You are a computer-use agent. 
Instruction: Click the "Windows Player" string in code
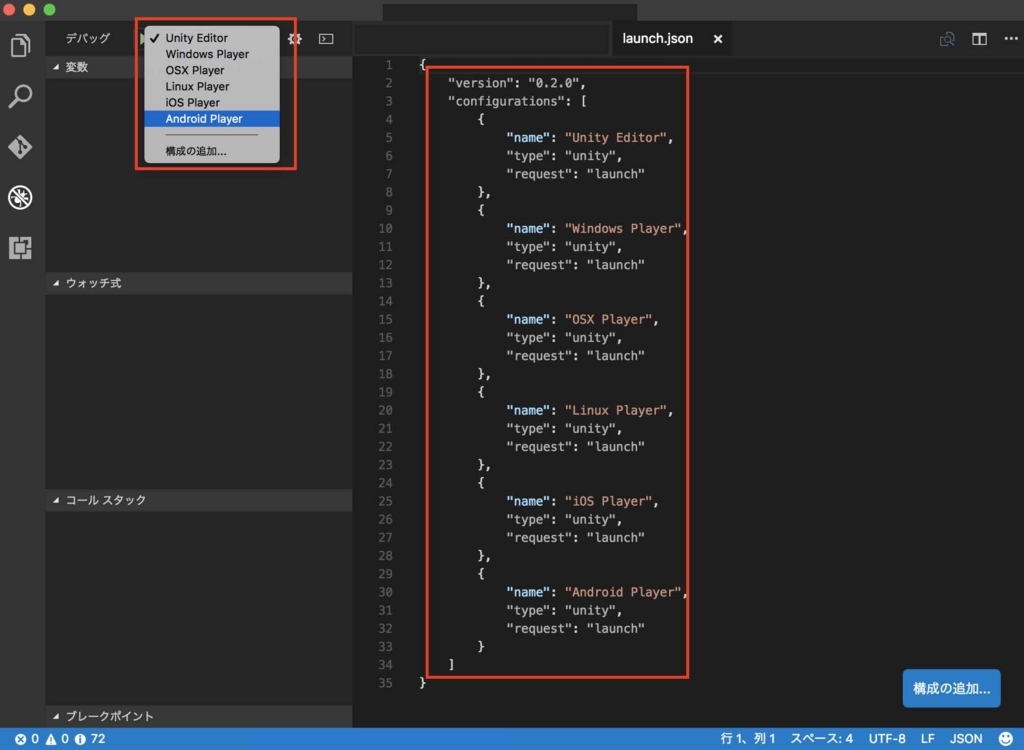pyautogui.click(x=622, y=229)
